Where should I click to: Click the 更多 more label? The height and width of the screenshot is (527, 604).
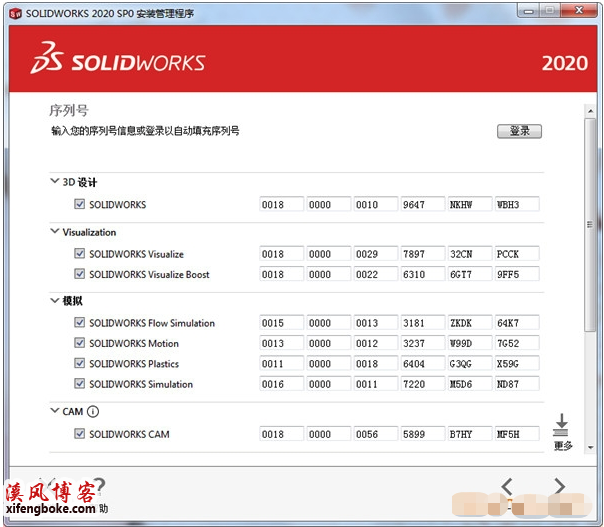tap(563, 446)
